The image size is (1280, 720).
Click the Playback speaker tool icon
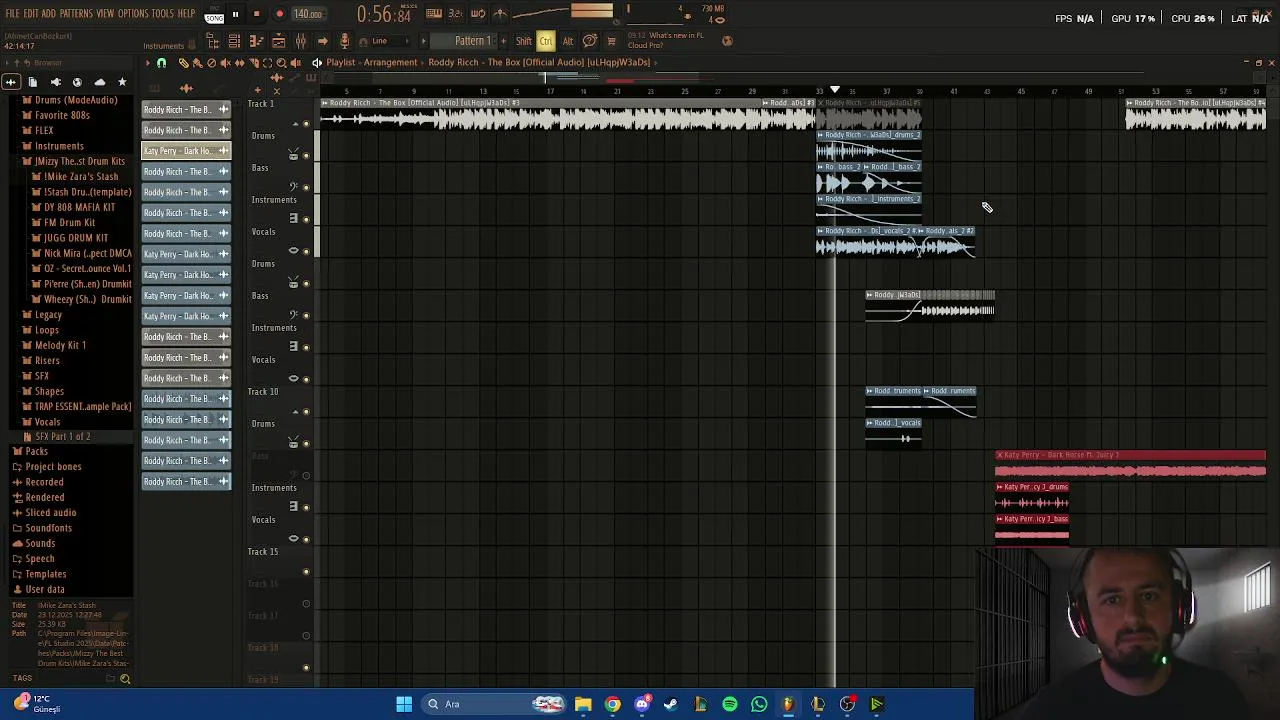pos(295,63)
